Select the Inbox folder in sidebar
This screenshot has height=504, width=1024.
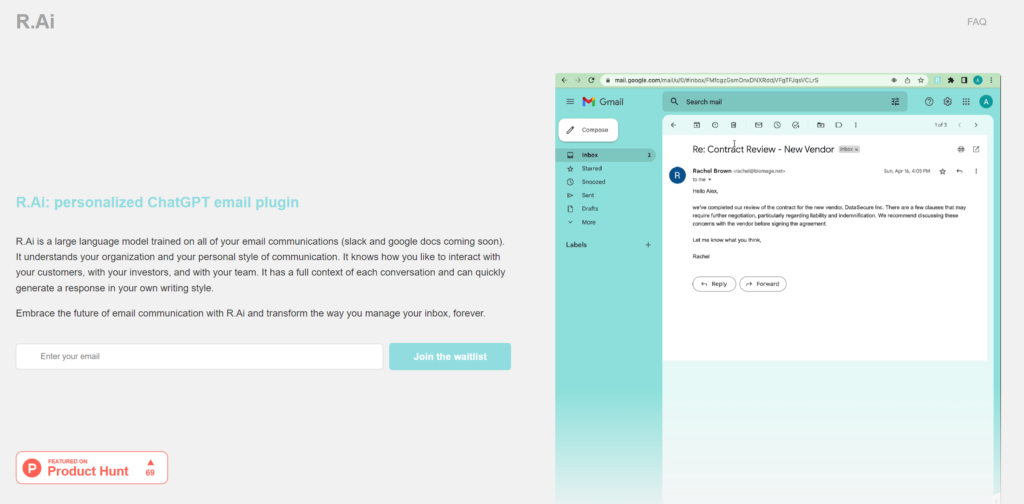590,155
